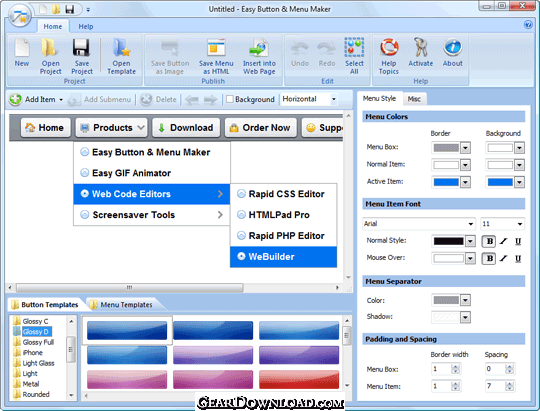Open font size 11 dropdown
The image size is (540, 411).
520,224
